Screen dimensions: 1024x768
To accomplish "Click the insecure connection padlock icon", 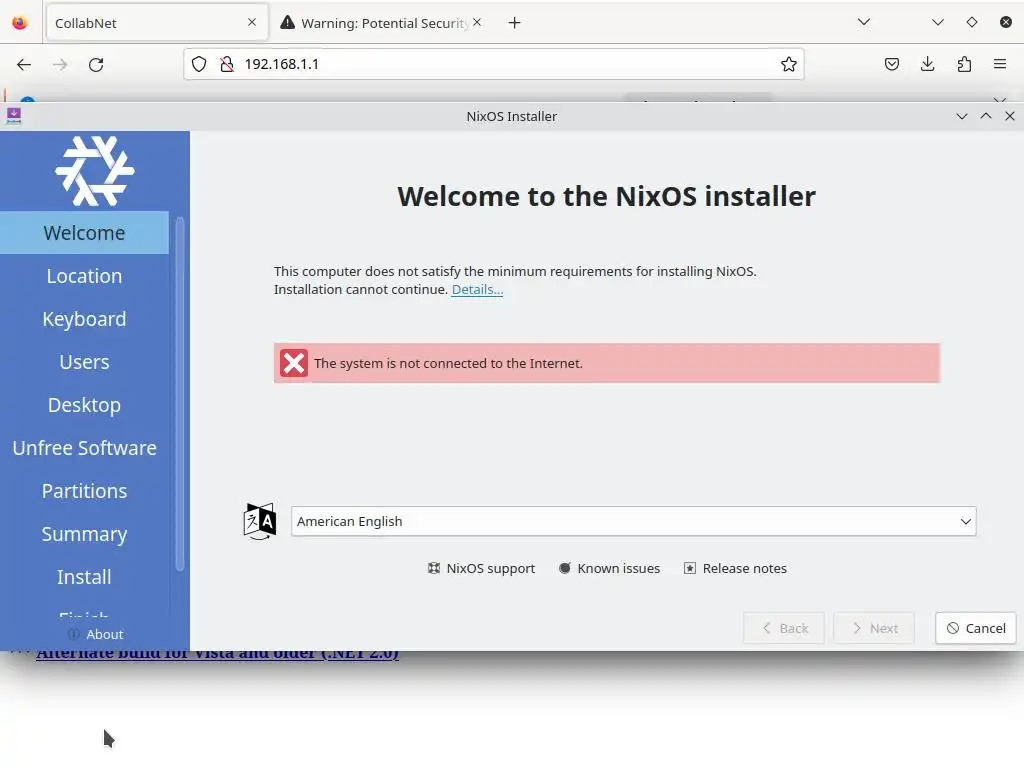I will click(x=227, y=64).
